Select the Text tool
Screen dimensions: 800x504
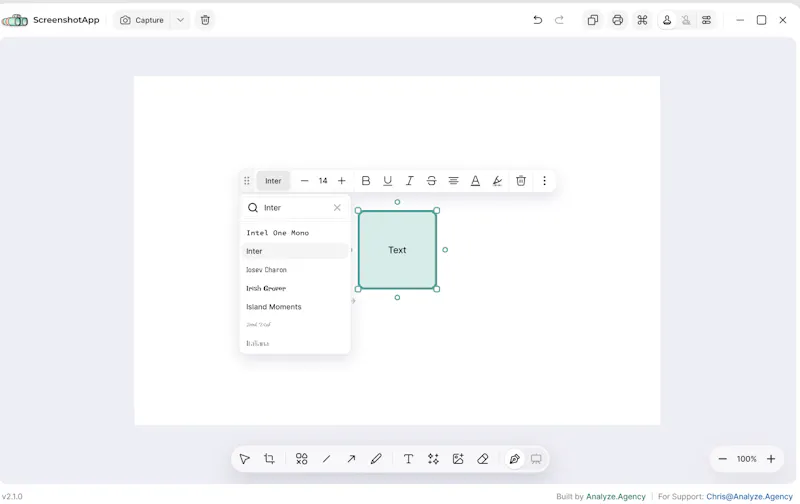(x=408, y=459)
